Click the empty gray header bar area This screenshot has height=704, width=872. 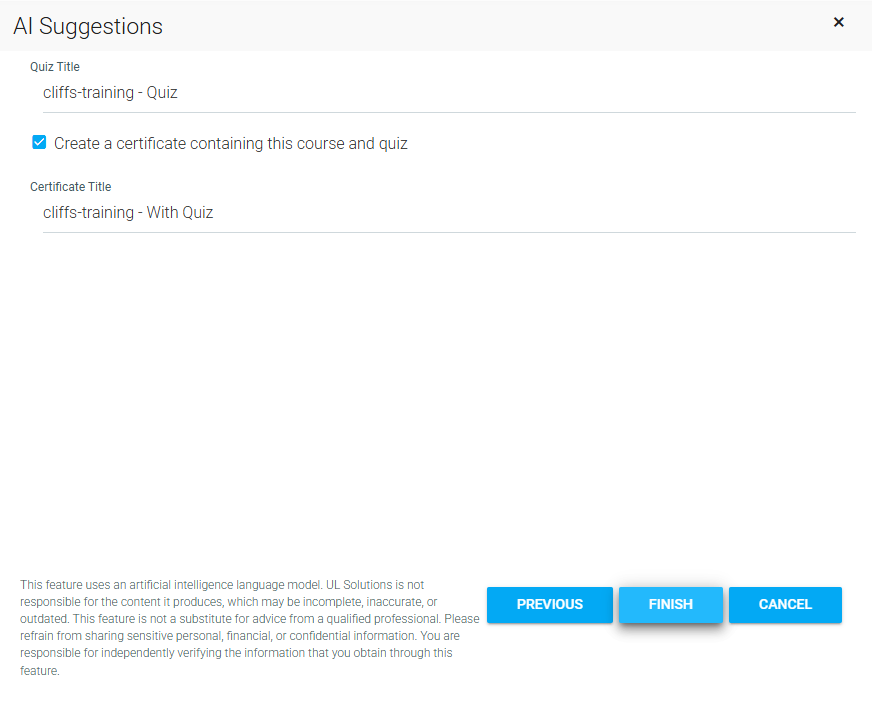tap(500, 25)
